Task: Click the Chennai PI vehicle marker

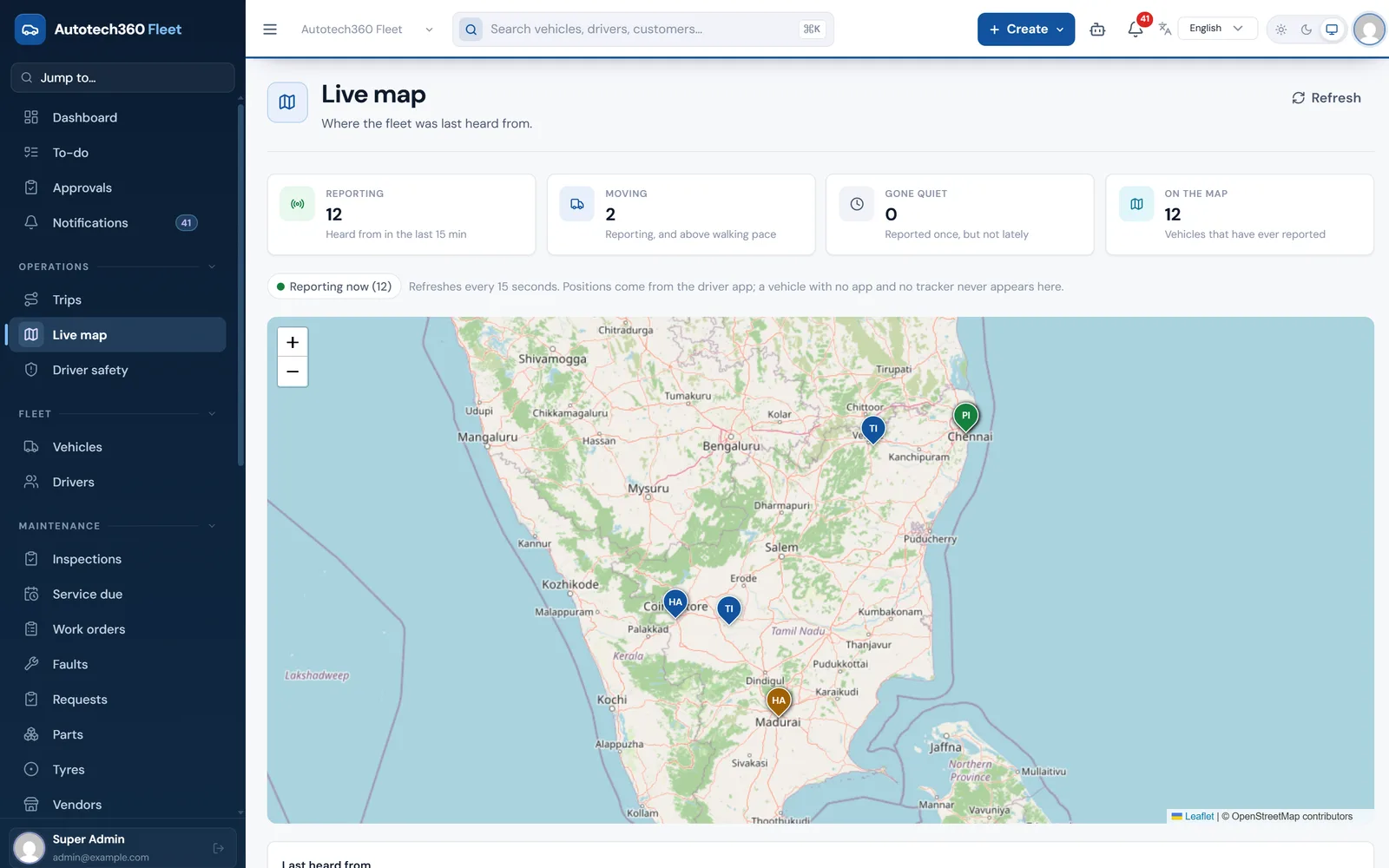Action: tap(965, 417)
